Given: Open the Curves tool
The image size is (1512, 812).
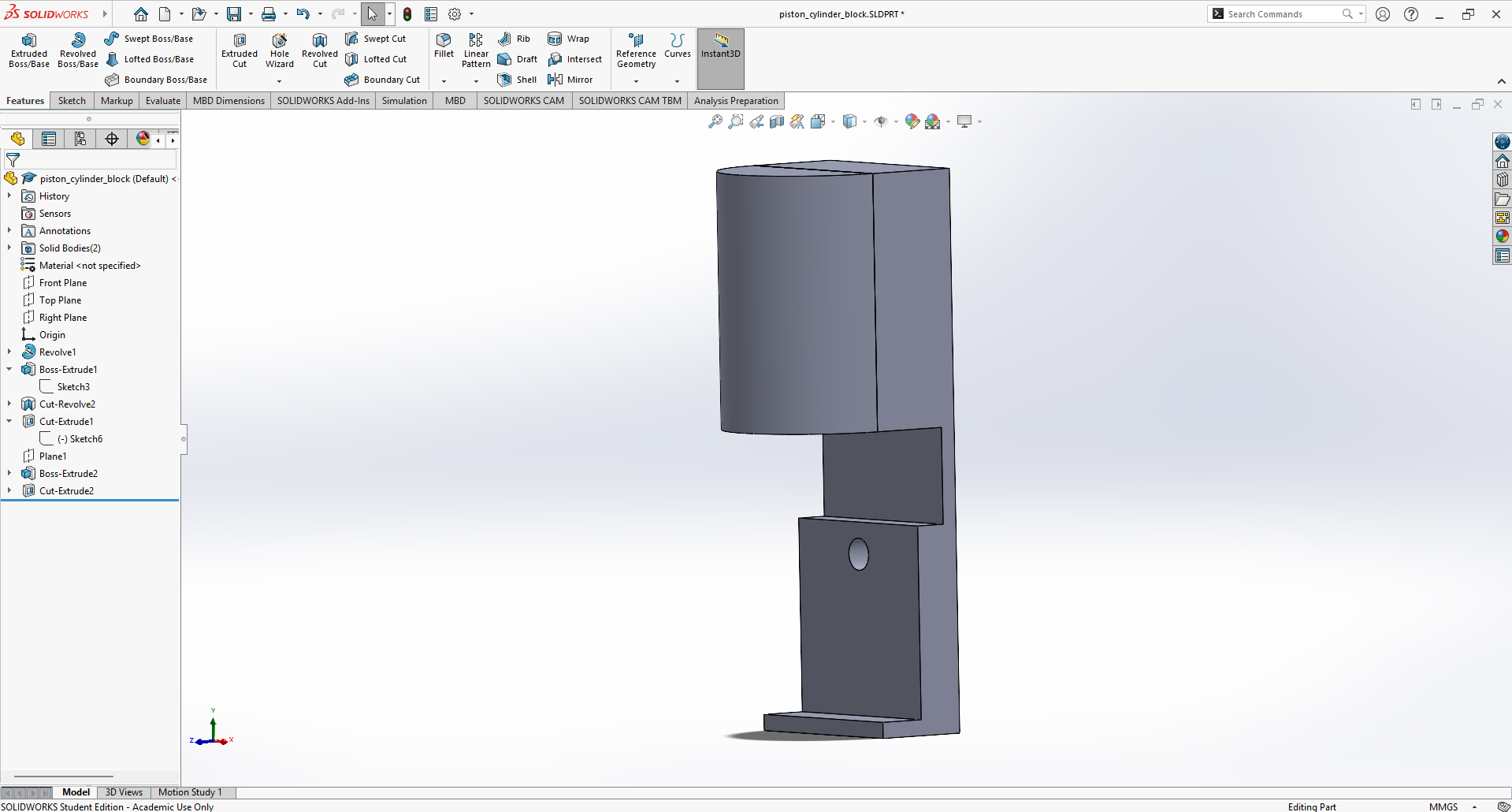Looking at the screenshot, I should (678, 46).
